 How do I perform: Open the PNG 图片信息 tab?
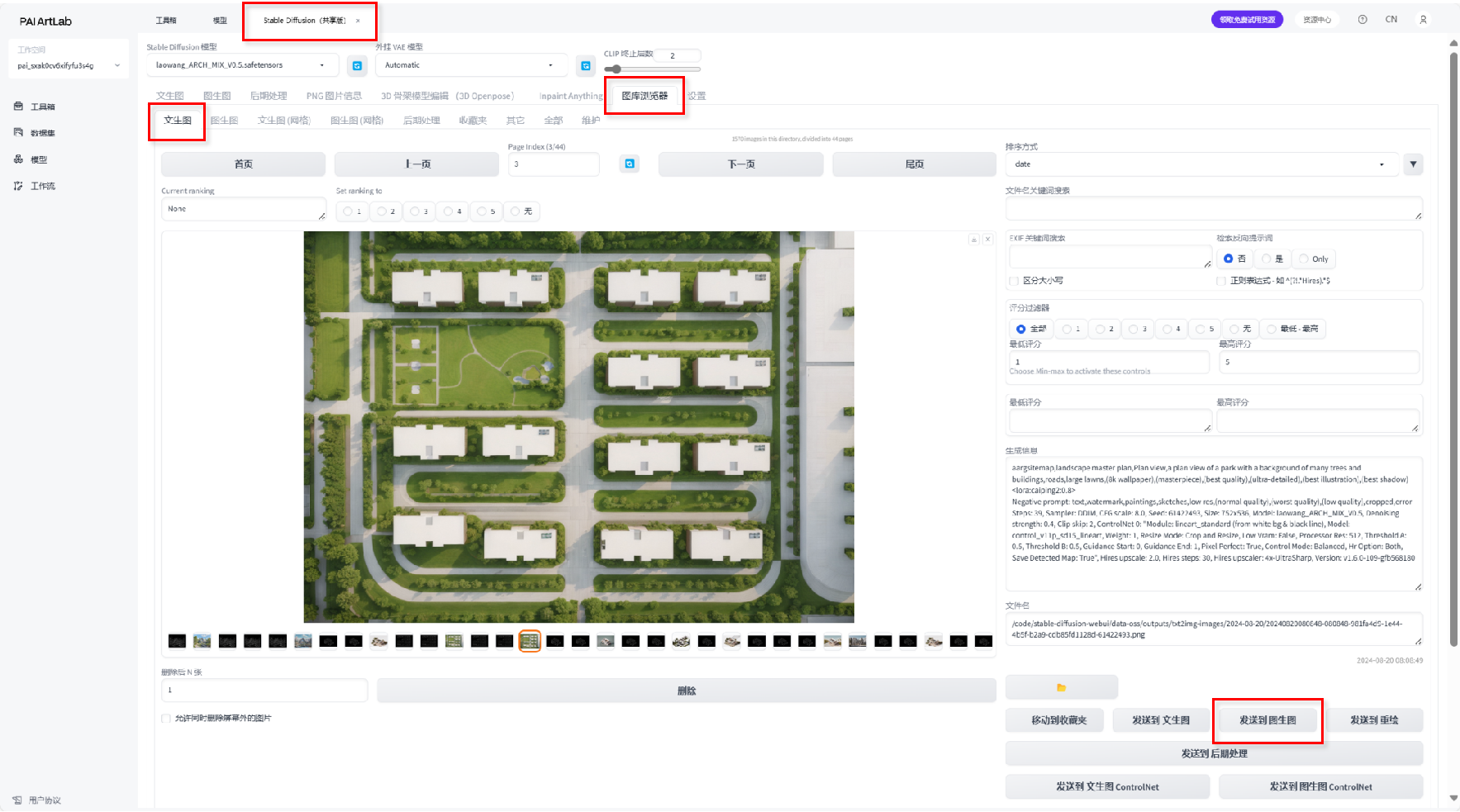point(334,96)
